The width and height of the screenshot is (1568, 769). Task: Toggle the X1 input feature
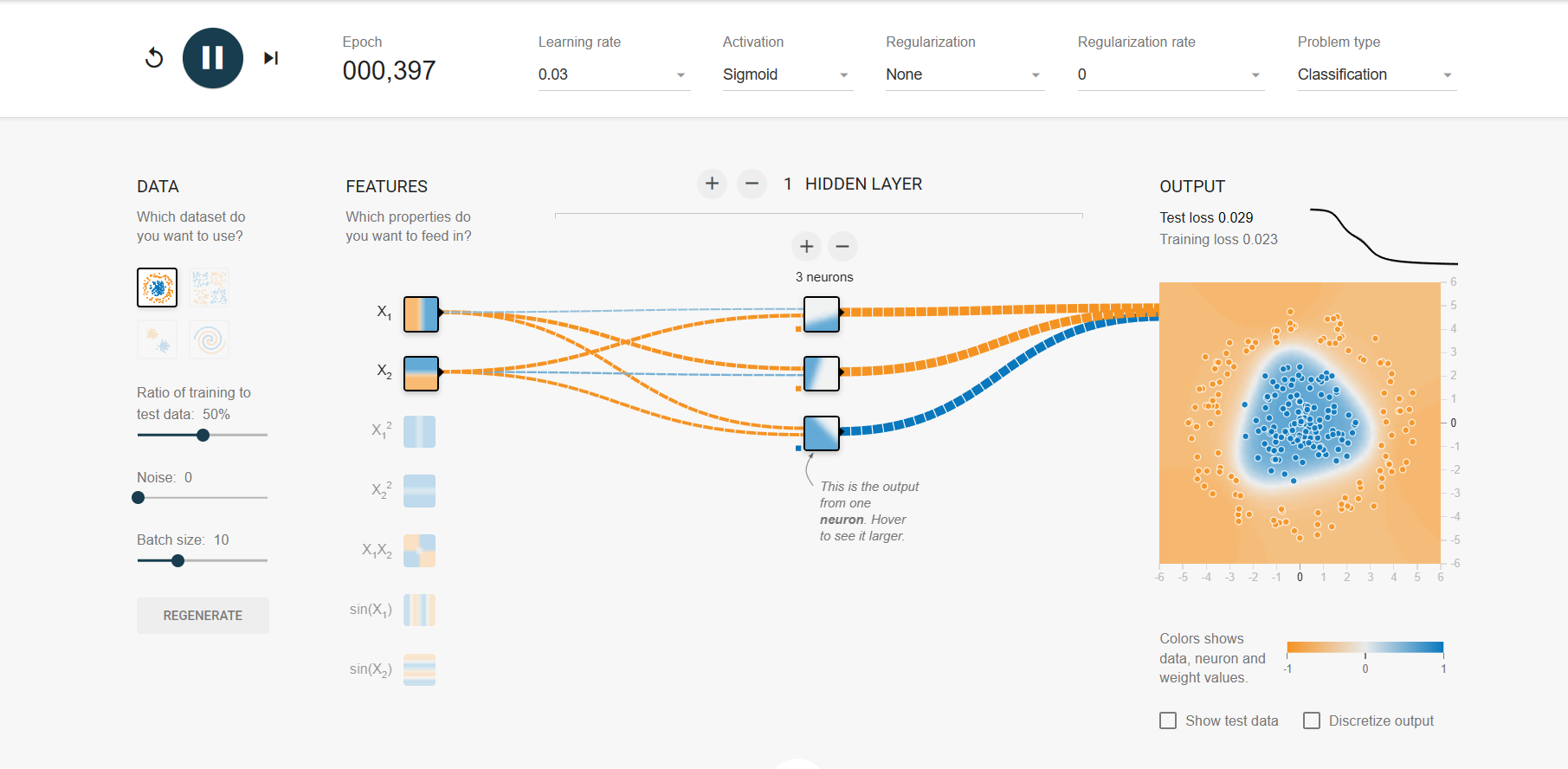click(421, 313)
